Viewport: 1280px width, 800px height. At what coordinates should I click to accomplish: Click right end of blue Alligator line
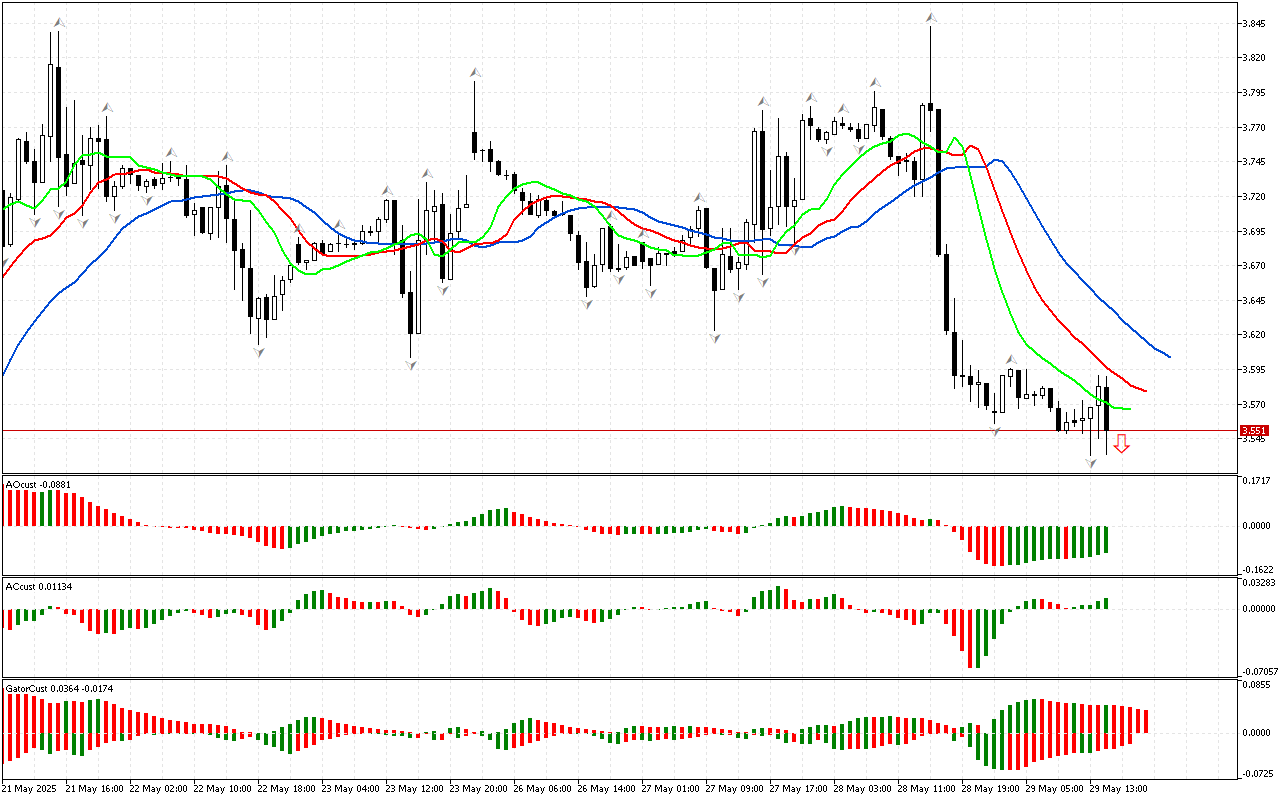pyautogui.click(x=1169, y=356)
